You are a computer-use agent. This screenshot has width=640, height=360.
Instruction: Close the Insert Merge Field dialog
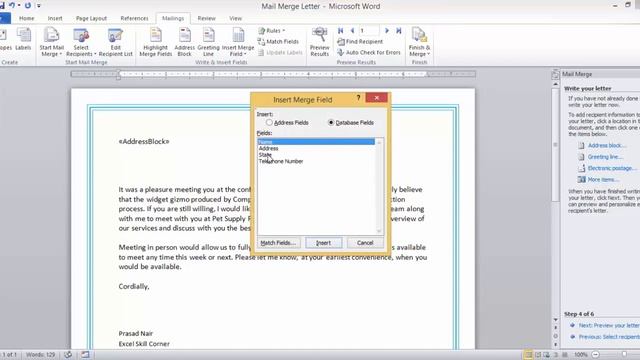(x=376, y=98)
